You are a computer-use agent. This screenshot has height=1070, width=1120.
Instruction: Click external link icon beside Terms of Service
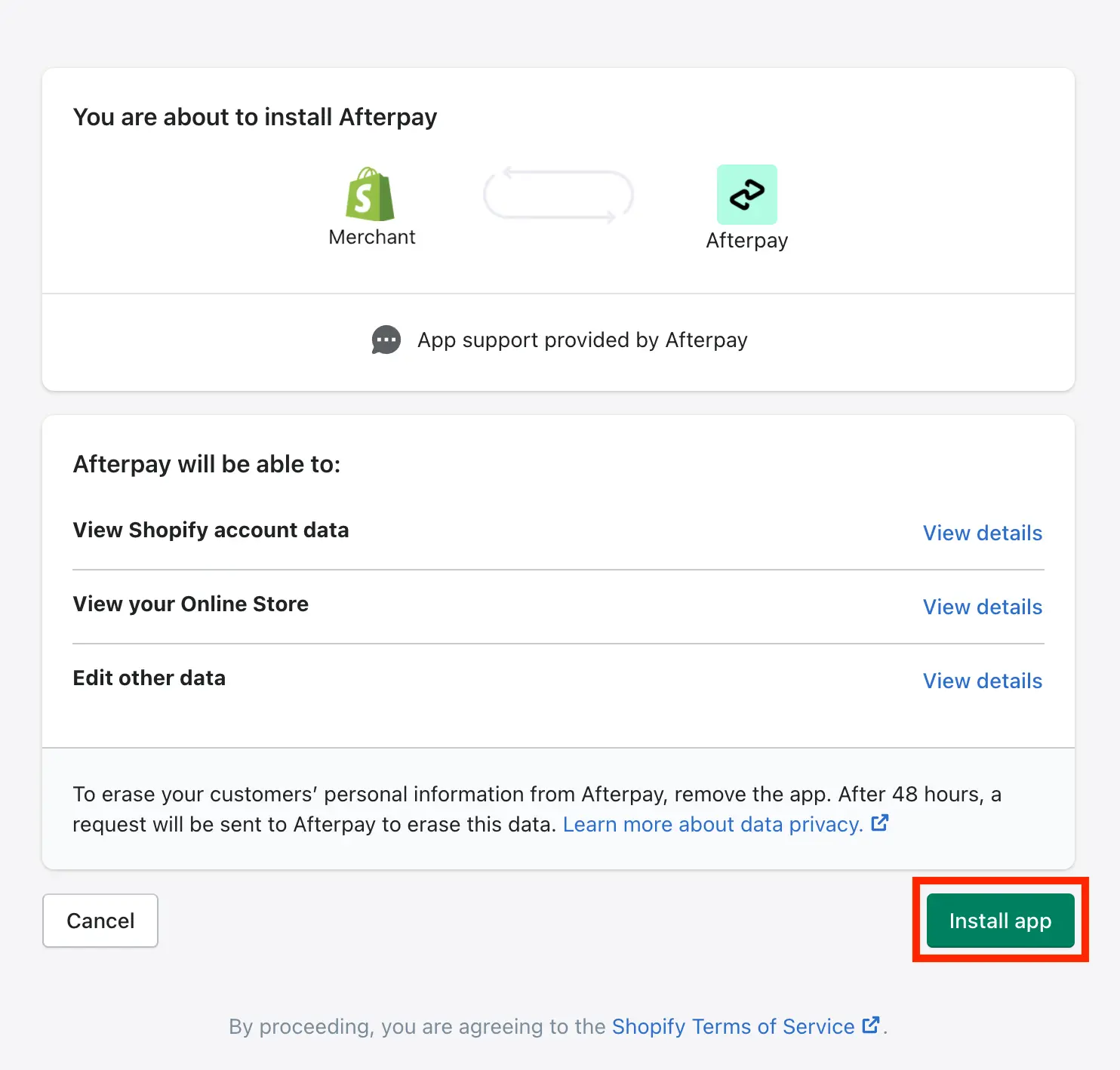point(871,1025)
